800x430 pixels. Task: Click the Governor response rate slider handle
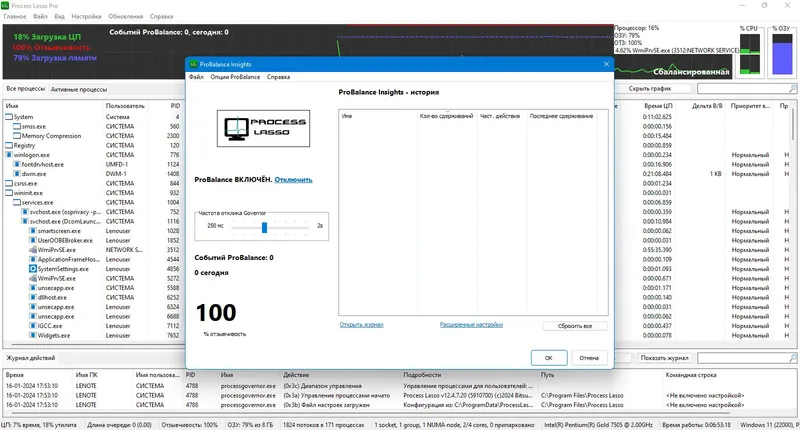[x=264, y=227]
